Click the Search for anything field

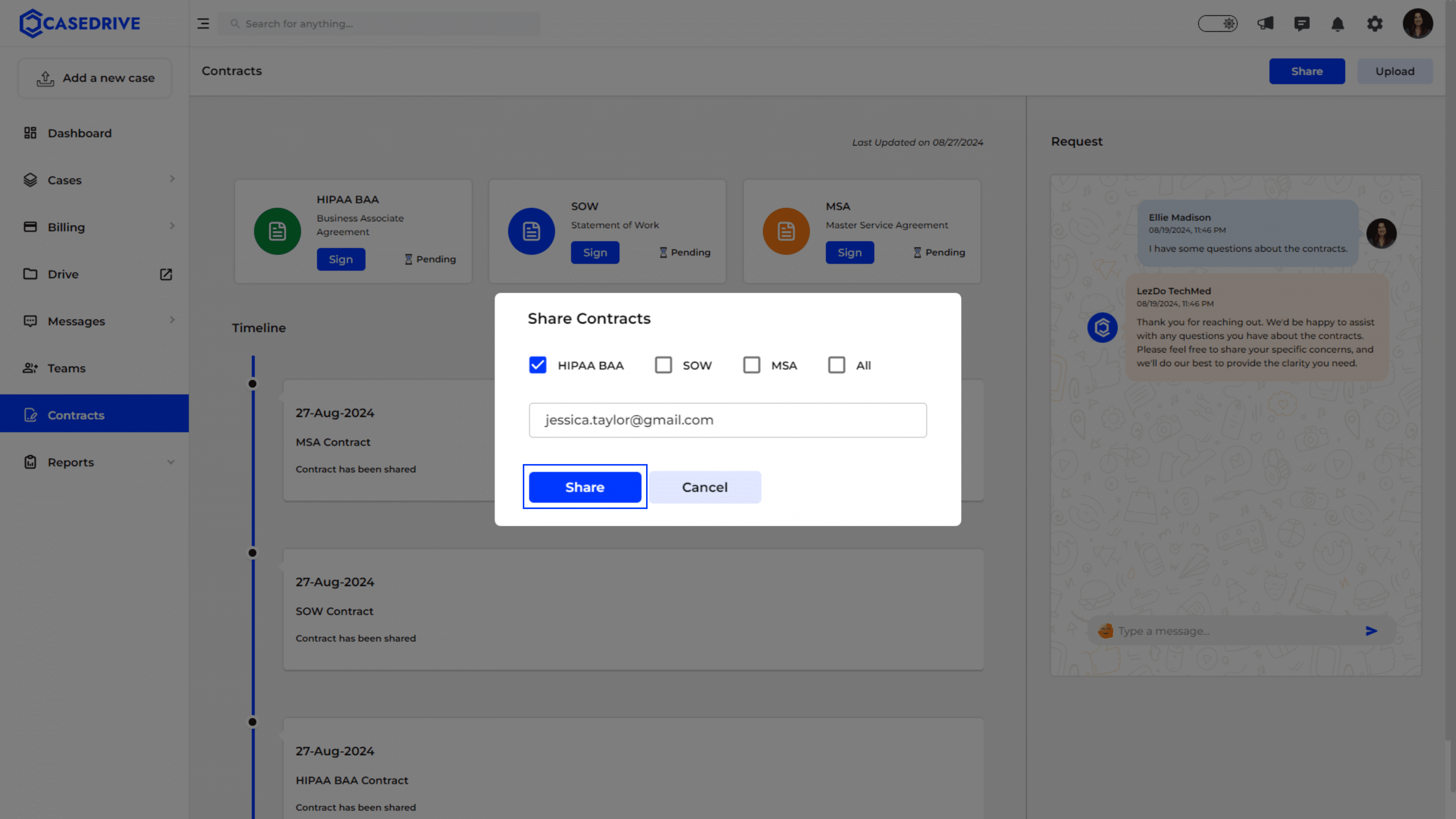pos(379,24)
